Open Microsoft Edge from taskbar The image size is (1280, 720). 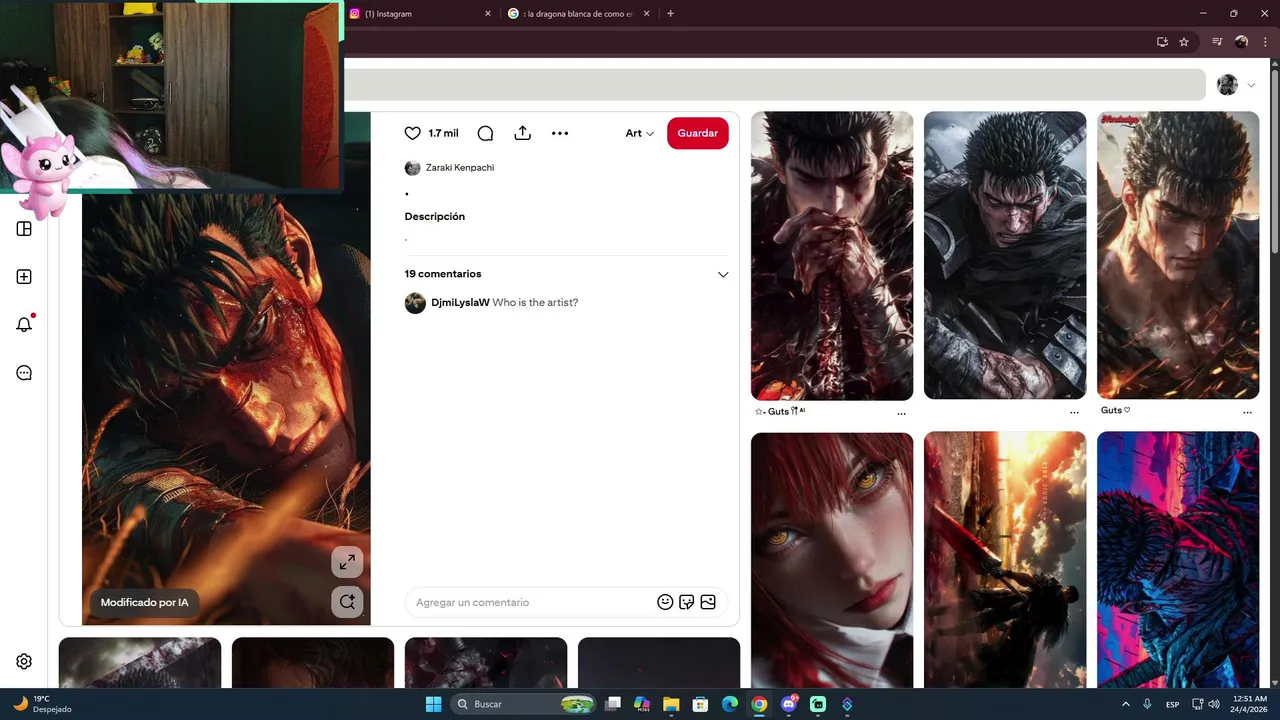tap(729, 704)
